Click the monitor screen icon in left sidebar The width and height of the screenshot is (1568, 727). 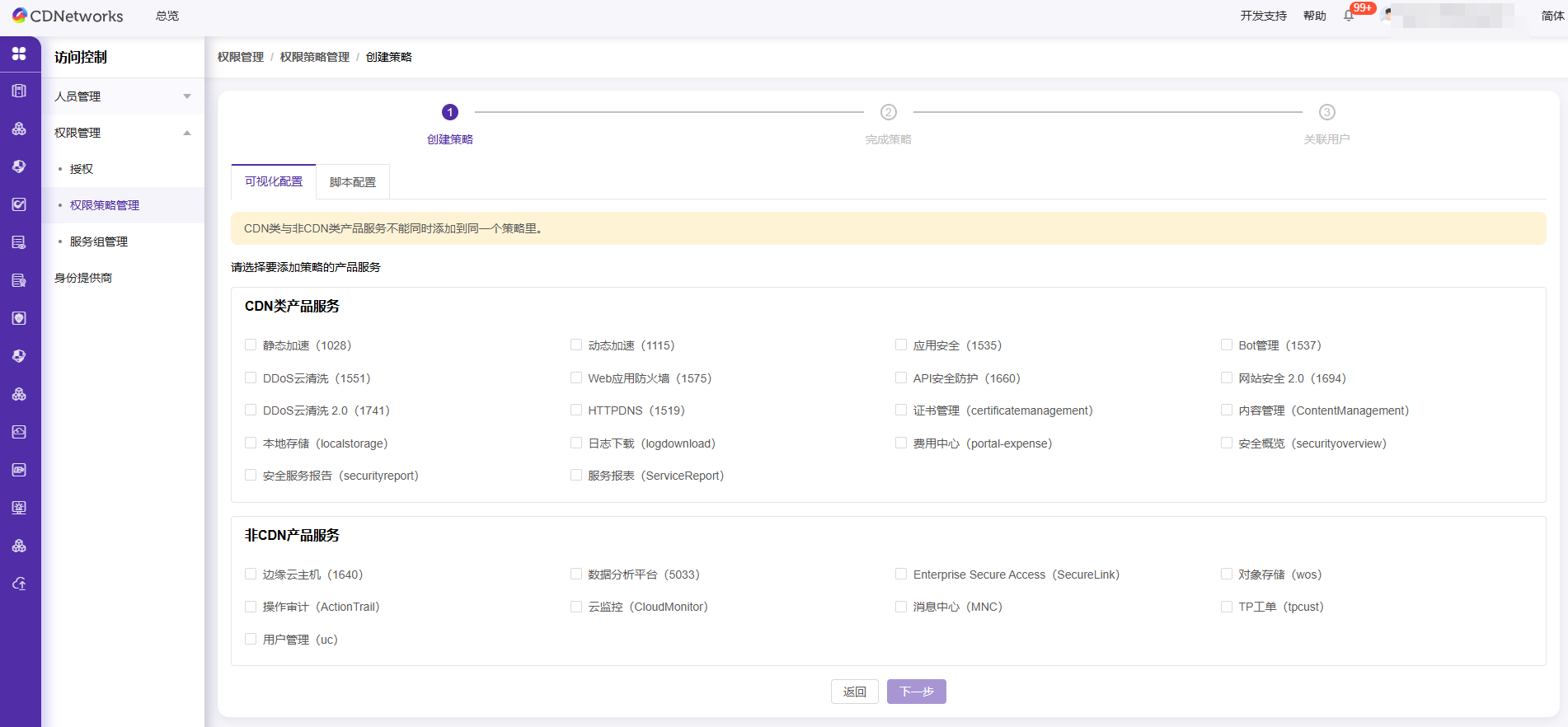19,508
